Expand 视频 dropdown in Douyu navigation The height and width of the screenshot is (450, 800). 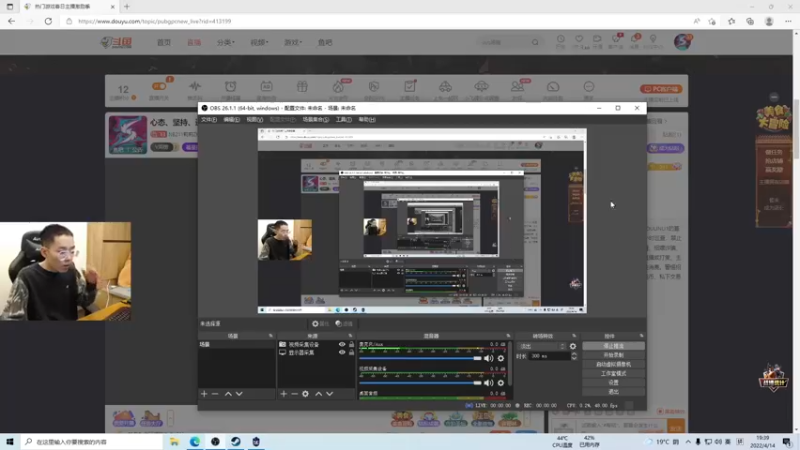click(259, 42)
